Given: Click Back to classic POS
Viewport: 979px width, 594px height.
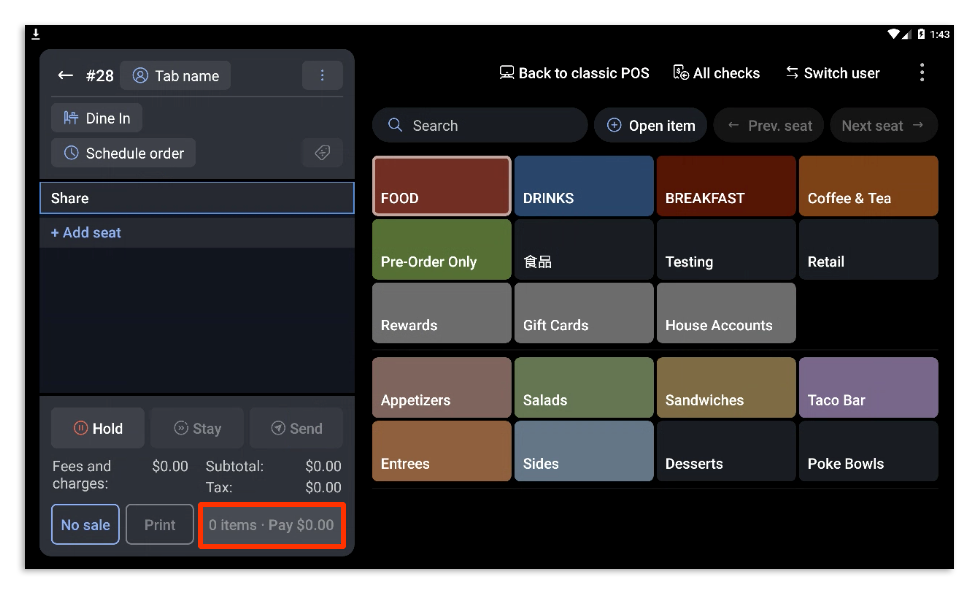Looking at the screenshot, I should [574, 73].
